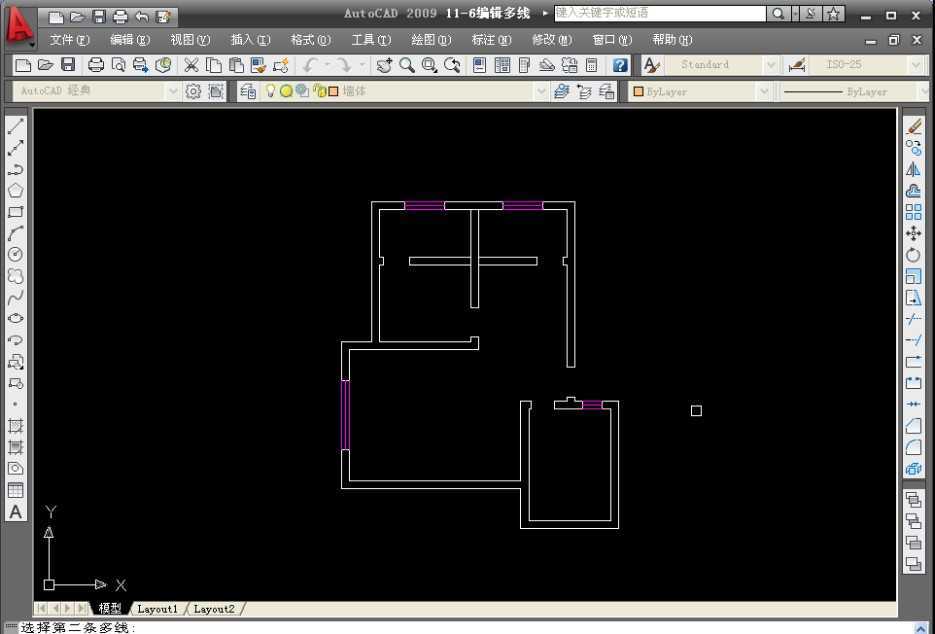Click the AutoCAD application logo button
Viewport: 935px width, 634px height.
[19, 27]
